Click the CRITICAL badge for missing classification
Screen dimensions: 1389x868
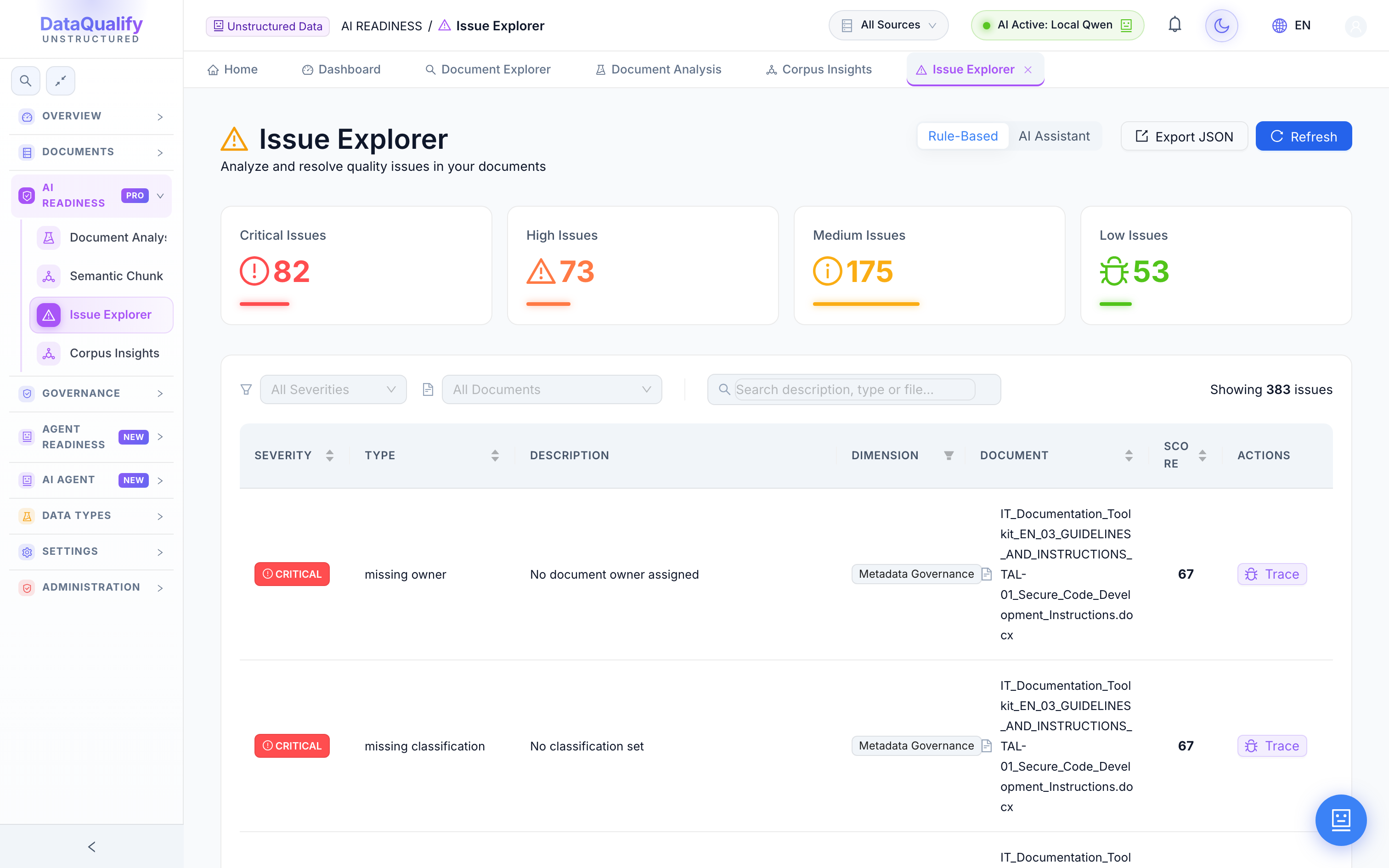pos(292,746)
